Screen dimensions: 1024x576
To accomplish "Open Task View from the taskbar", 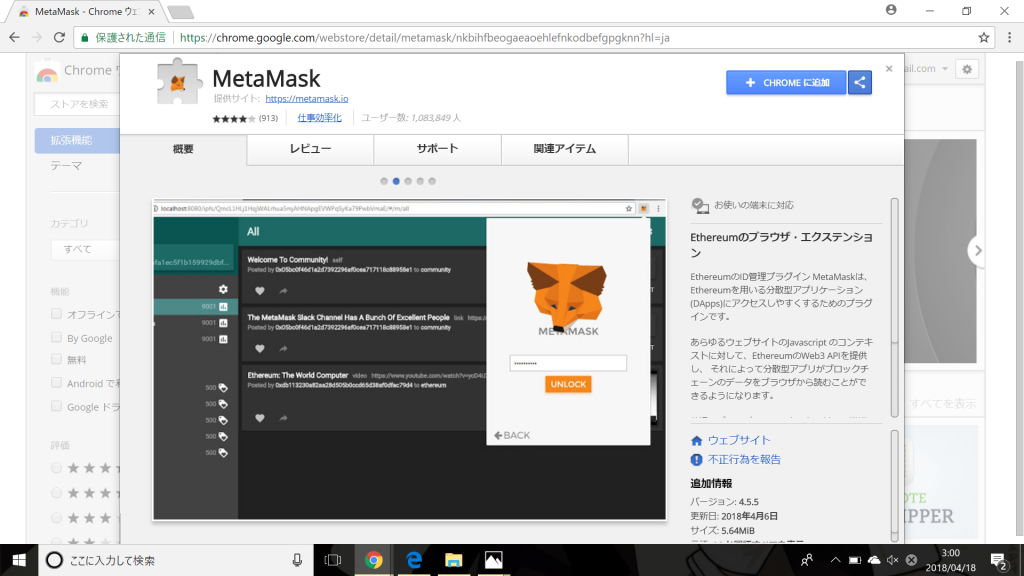I will click(333, 560).
